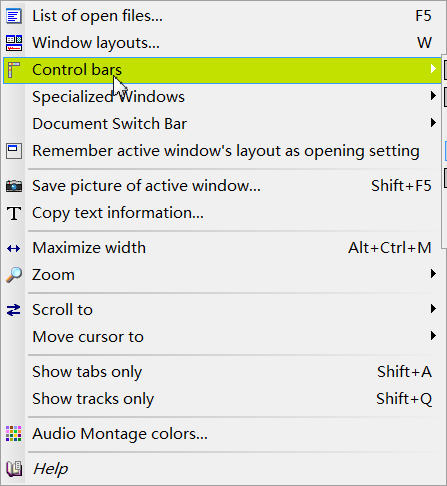Click the camera icon for saving picture
Screen dimensions: 447x486
(x=14, y=186)
